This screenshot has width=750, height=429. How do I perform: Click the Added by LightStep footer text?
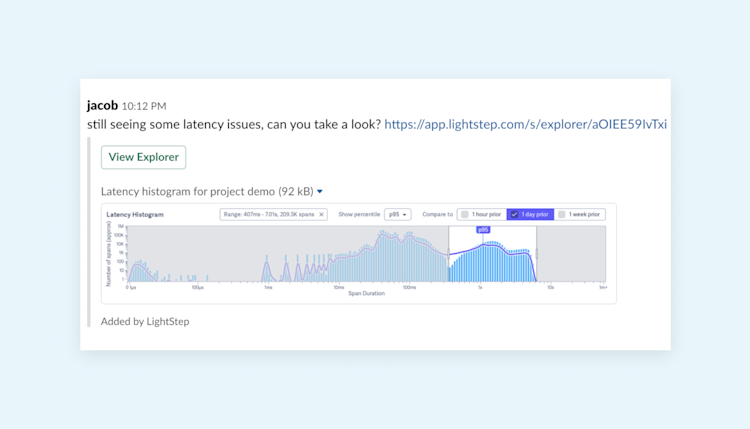click(145, 321)
